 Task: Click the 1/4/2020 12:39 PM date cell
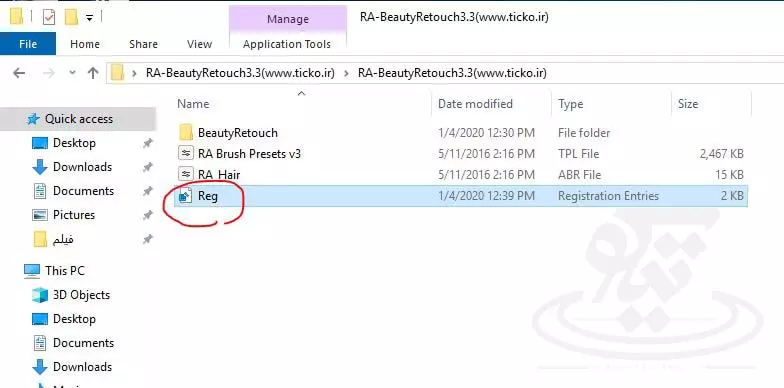[x=486, y=196]
